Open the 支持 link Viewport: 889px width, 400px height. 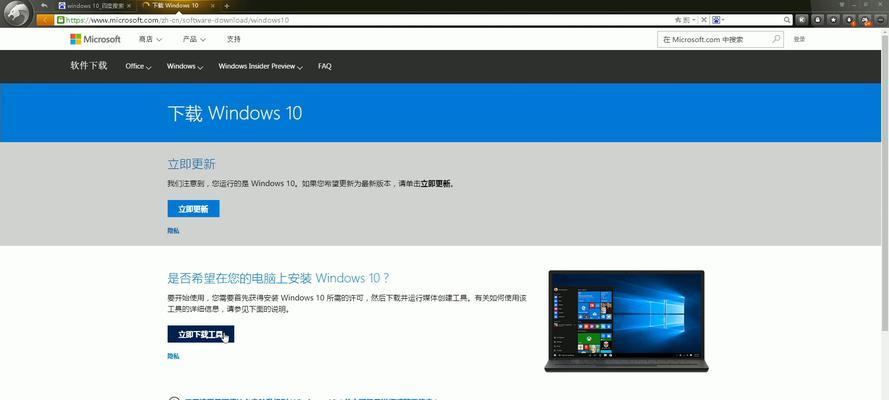point(234,40)
